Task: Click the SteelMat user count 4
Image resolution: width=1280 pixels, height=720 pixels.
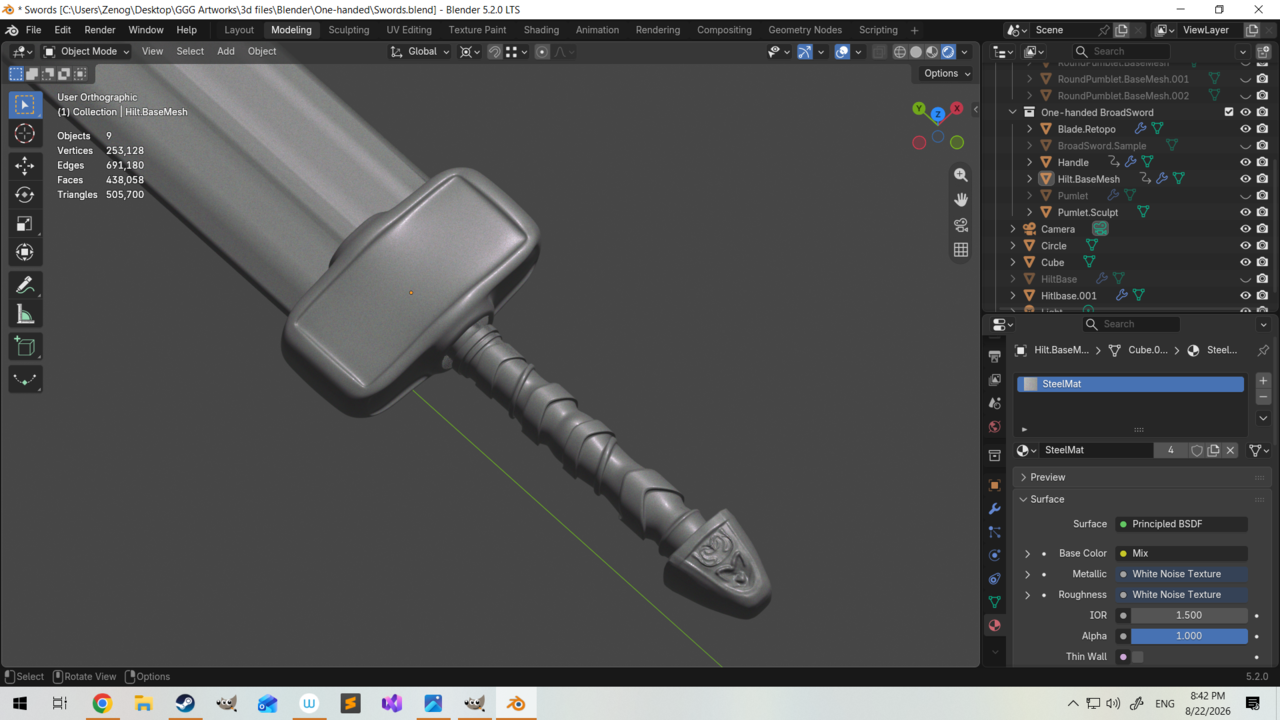Action: 1170,451
